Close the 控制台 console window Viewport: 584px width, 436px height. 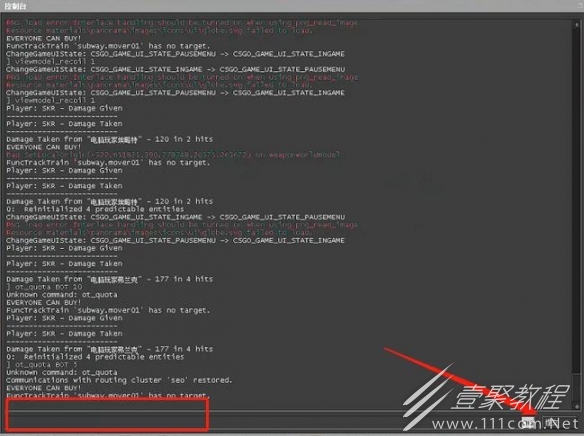click(580, 6)
